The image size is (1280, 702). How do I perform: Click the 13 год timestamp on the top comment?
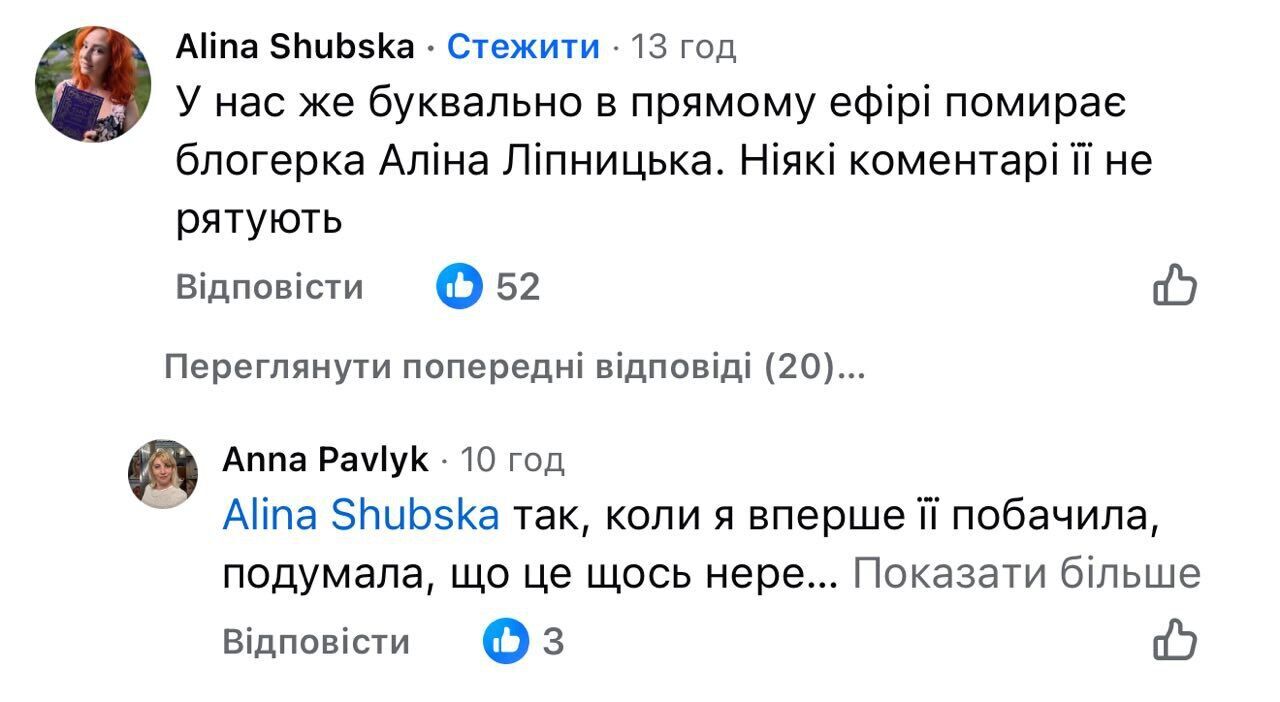click(686, 45)
